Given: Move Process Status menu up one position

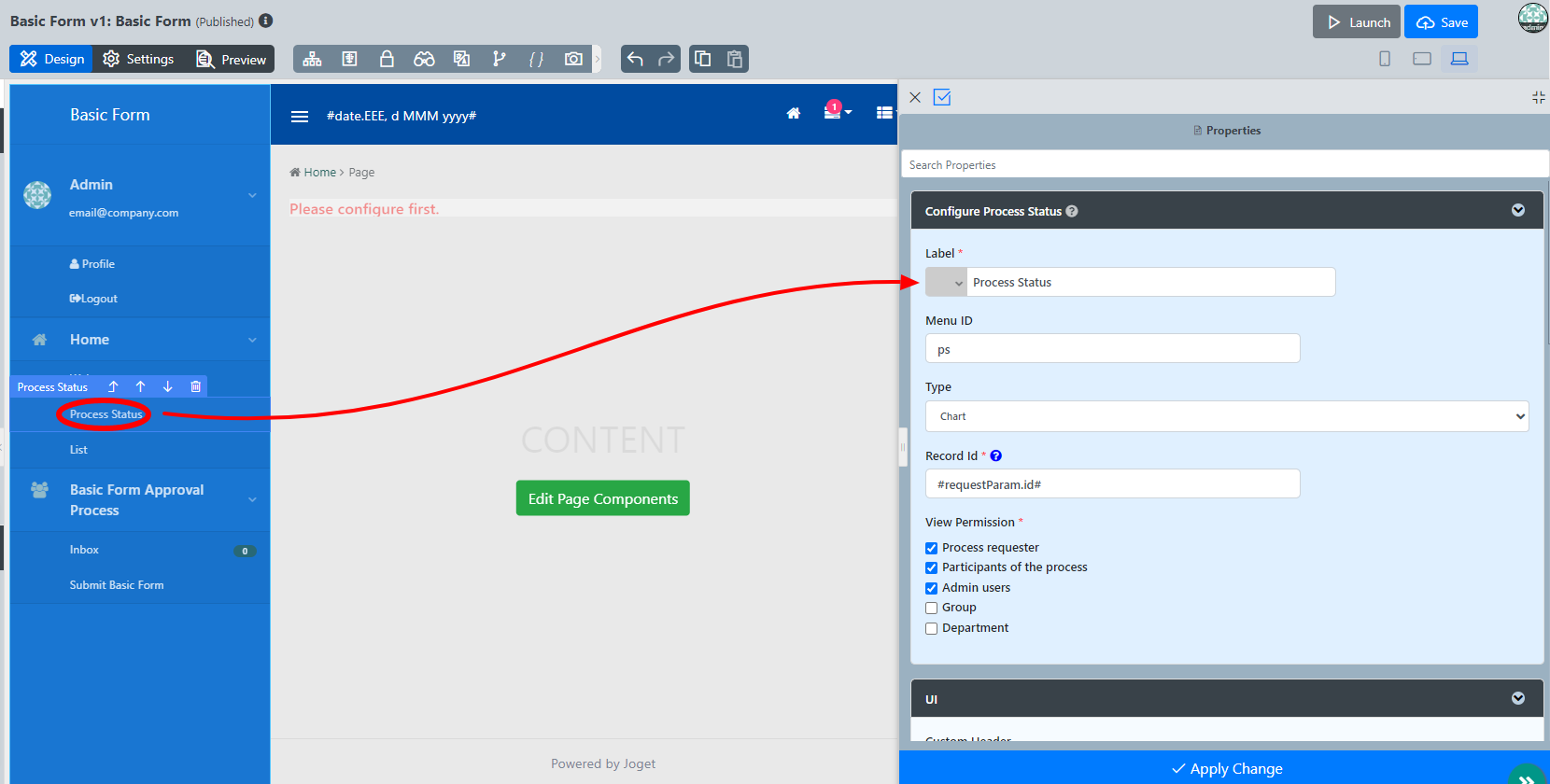Looking at the screenshot, I should point(140,386).
